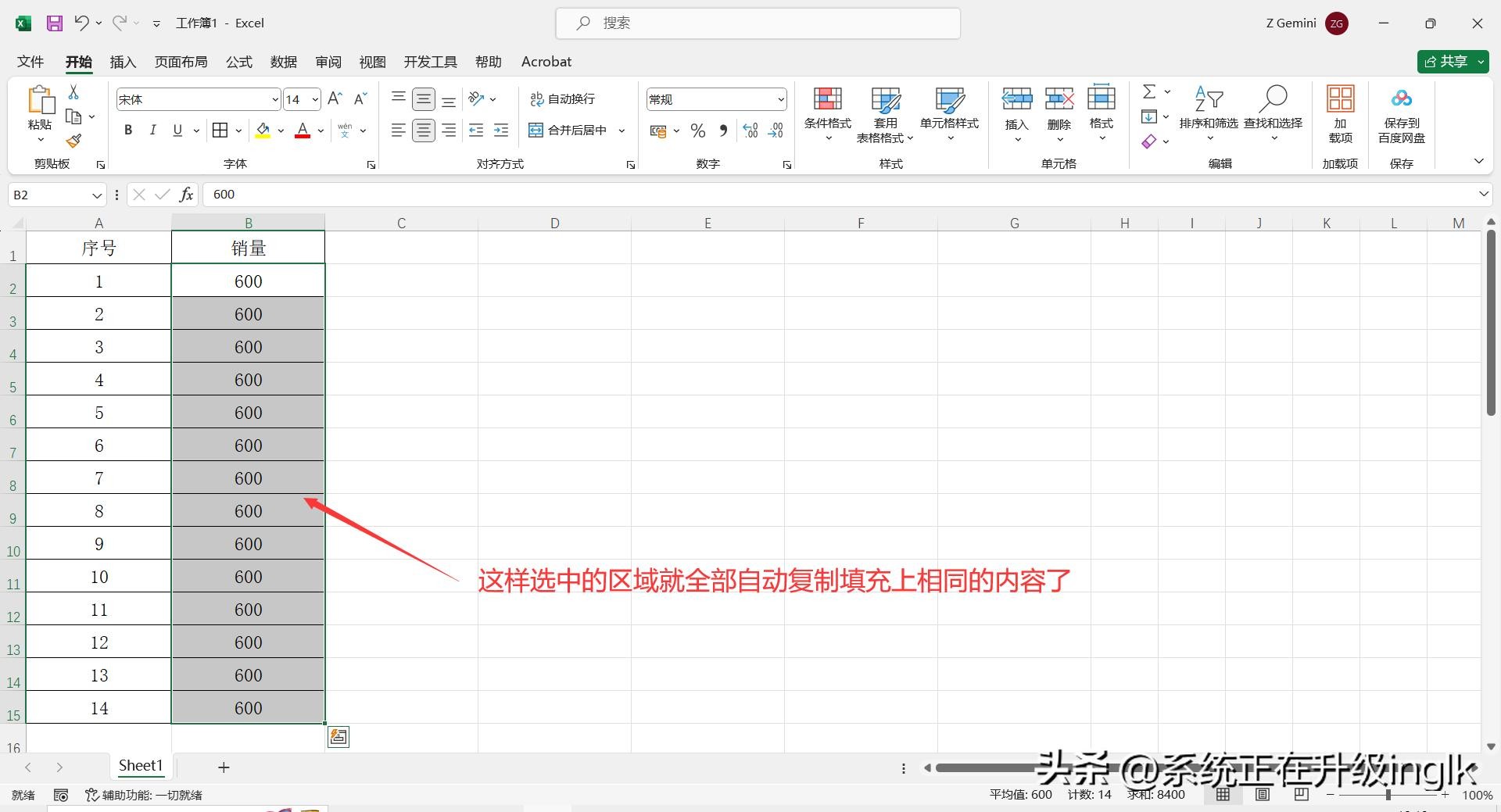Toggle Italic formatting

point(153,131)
